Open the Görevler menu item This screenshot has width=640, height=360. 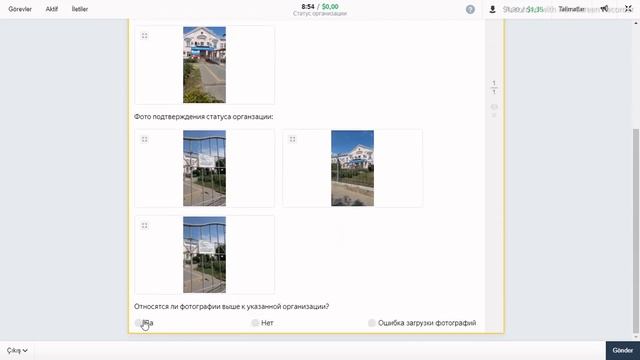click(x=20, y=9)
